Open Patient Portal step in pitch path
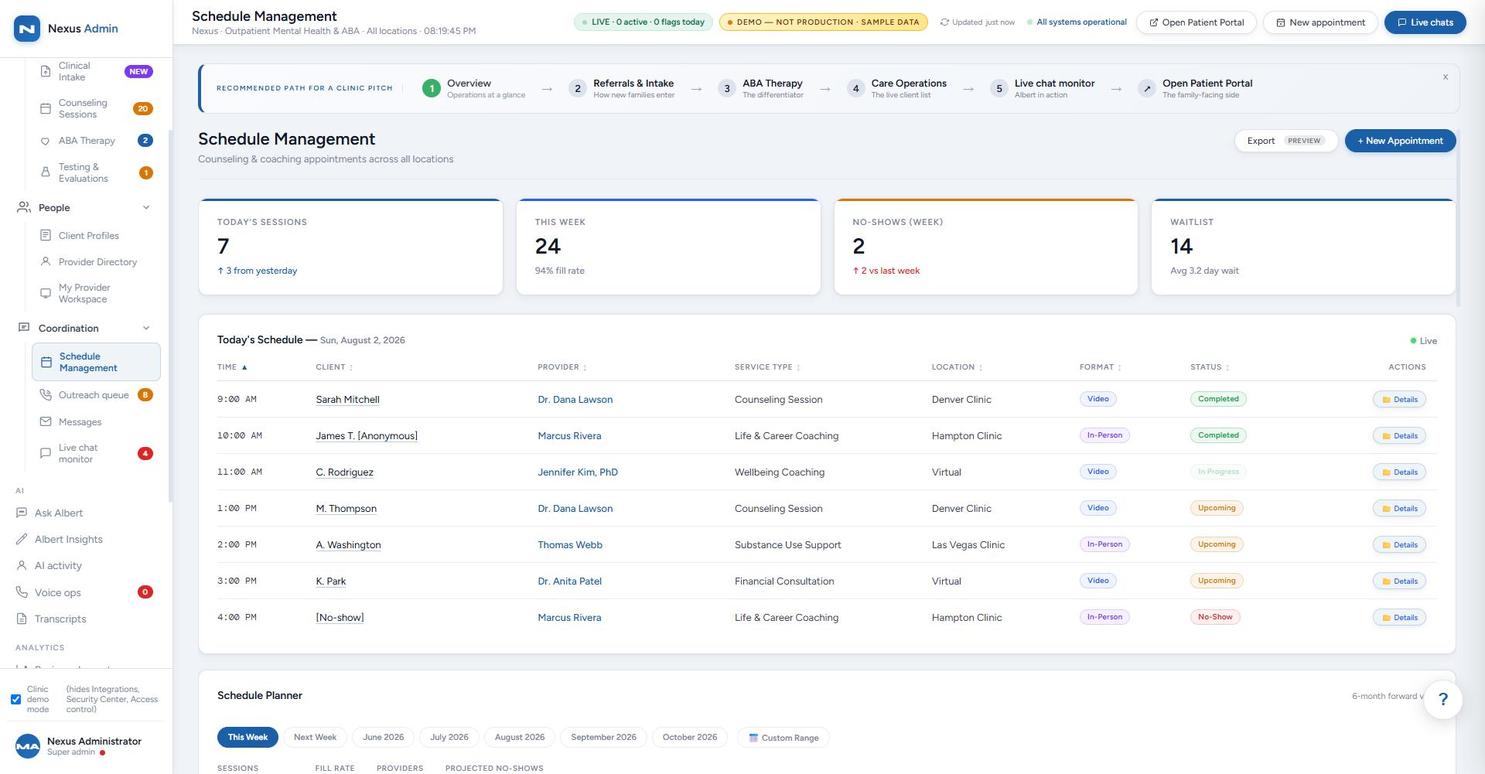Viewport: 1485px width, 774px height. pyautogui.click(x=1196, y=88)
